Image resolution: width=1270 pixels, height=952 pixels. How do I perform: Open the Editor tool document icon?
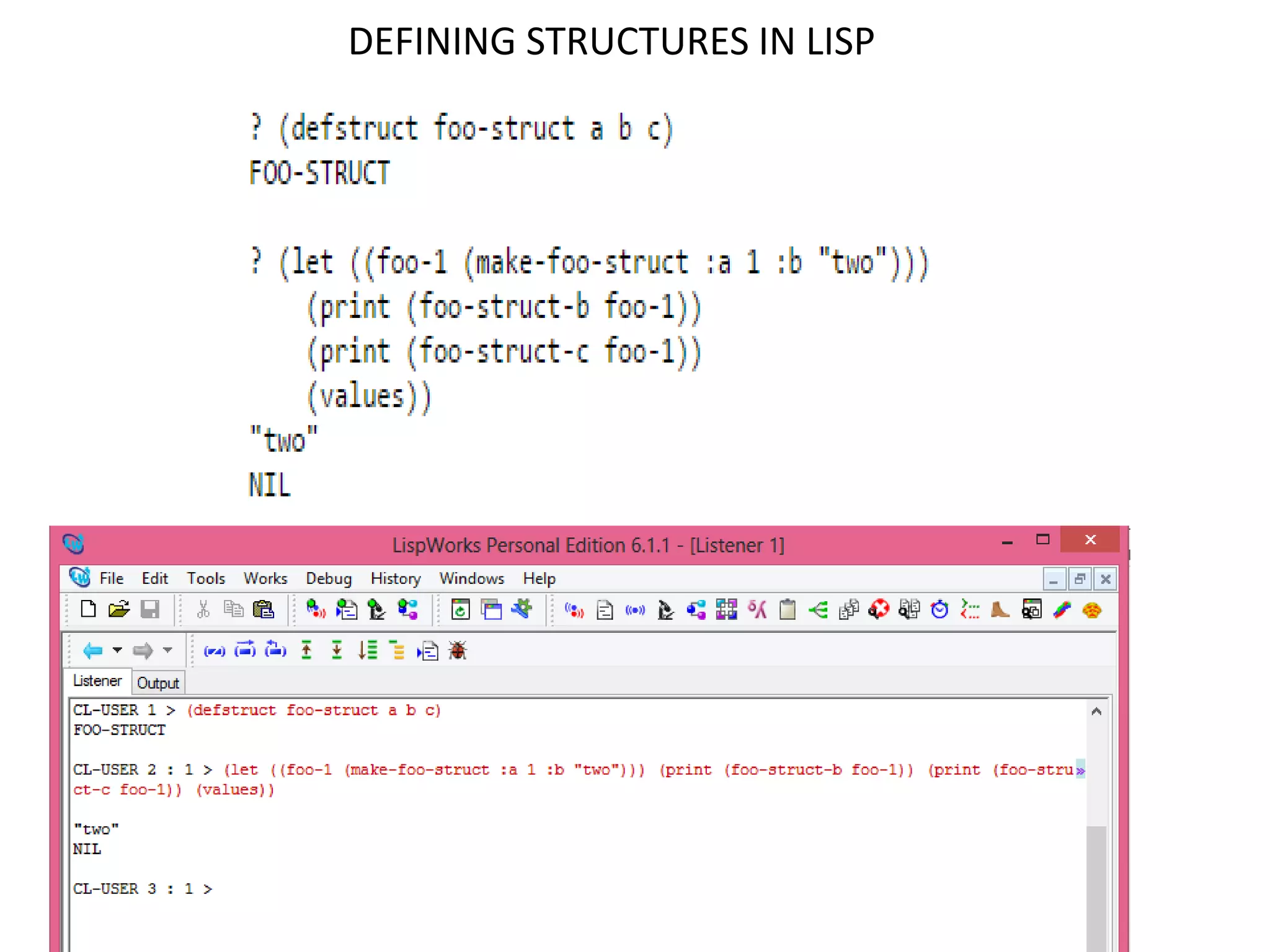(x=605, y=610)
